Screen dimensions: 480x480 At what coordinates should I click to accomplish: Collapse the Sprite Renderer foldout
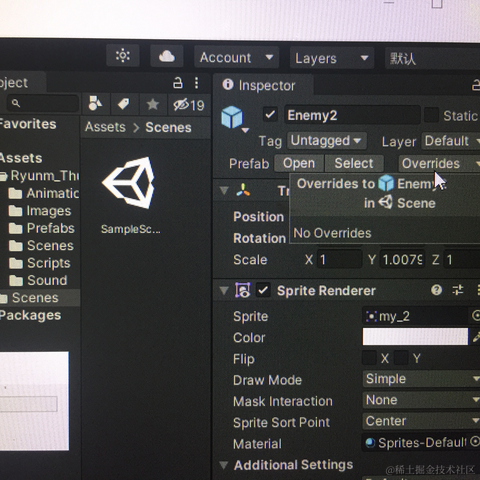[224, 291]
